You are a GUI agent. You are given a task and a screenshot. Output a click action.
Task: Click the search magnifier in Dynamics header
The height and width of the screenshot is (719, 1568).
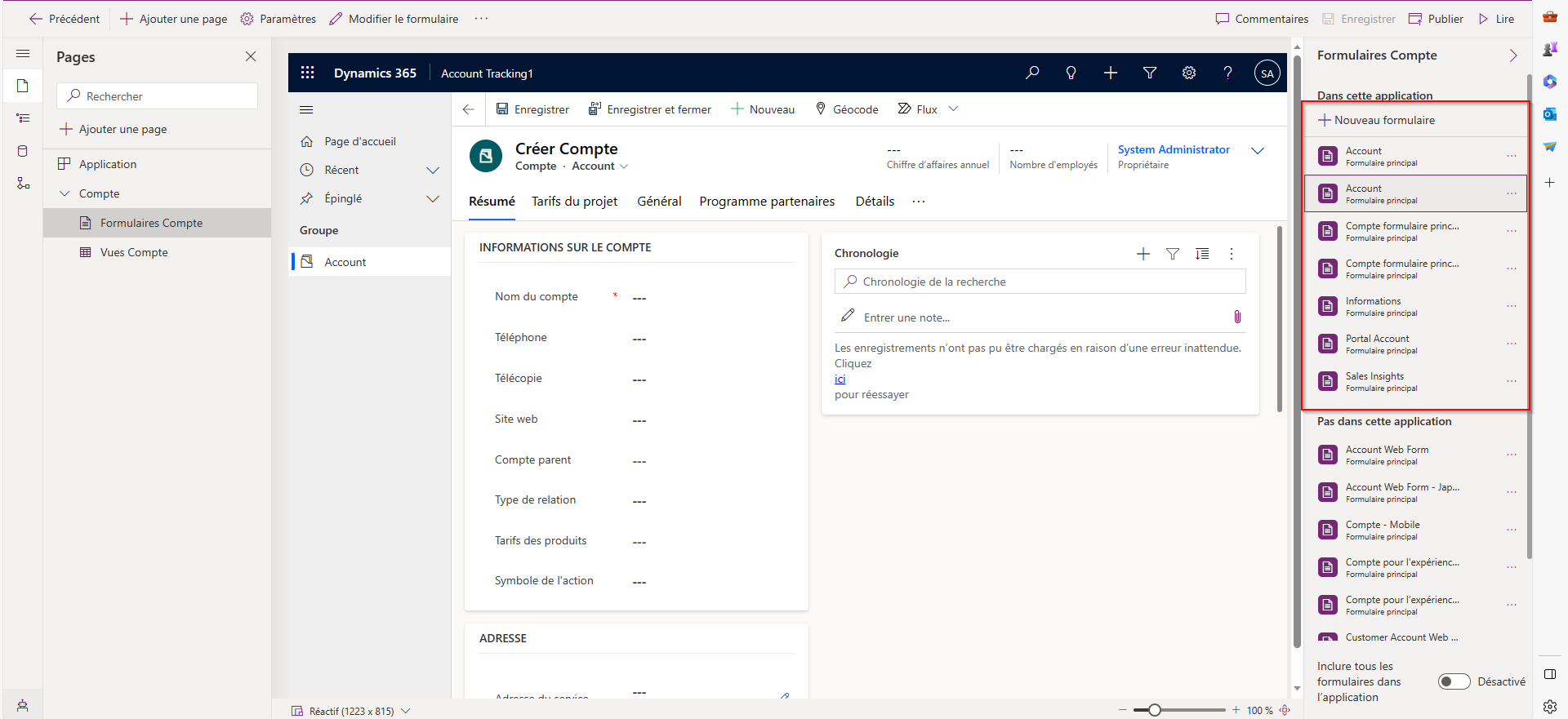coord(1032,73)
